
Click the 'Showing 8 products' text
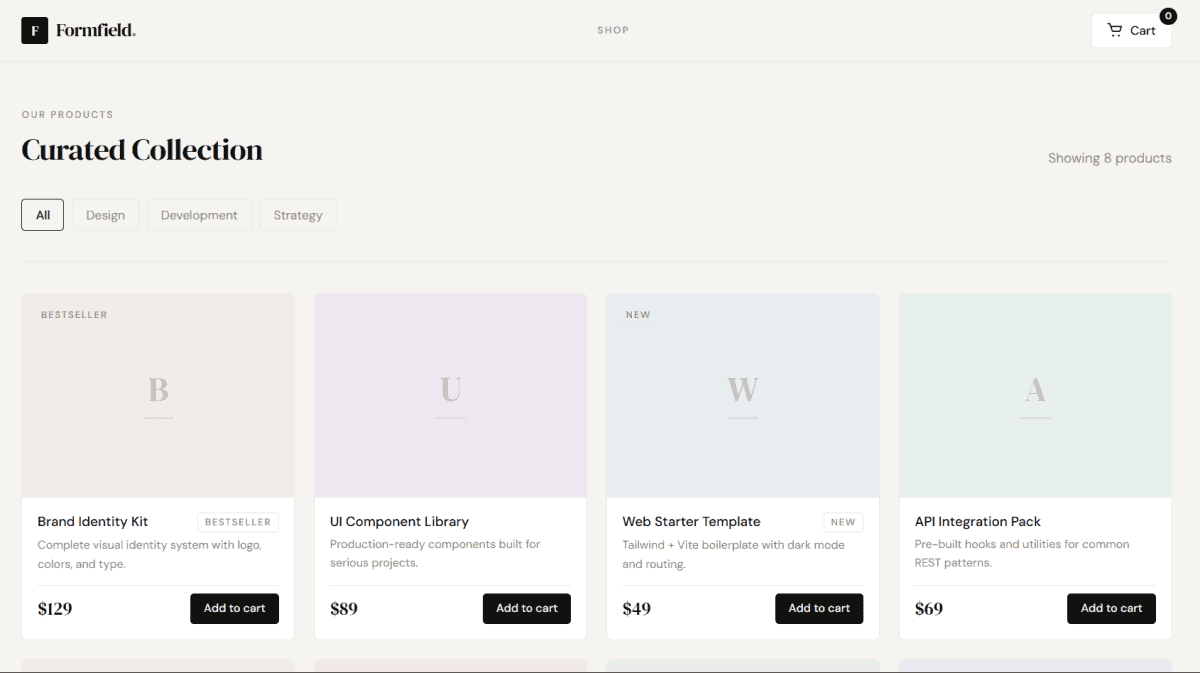[1110, 158]
